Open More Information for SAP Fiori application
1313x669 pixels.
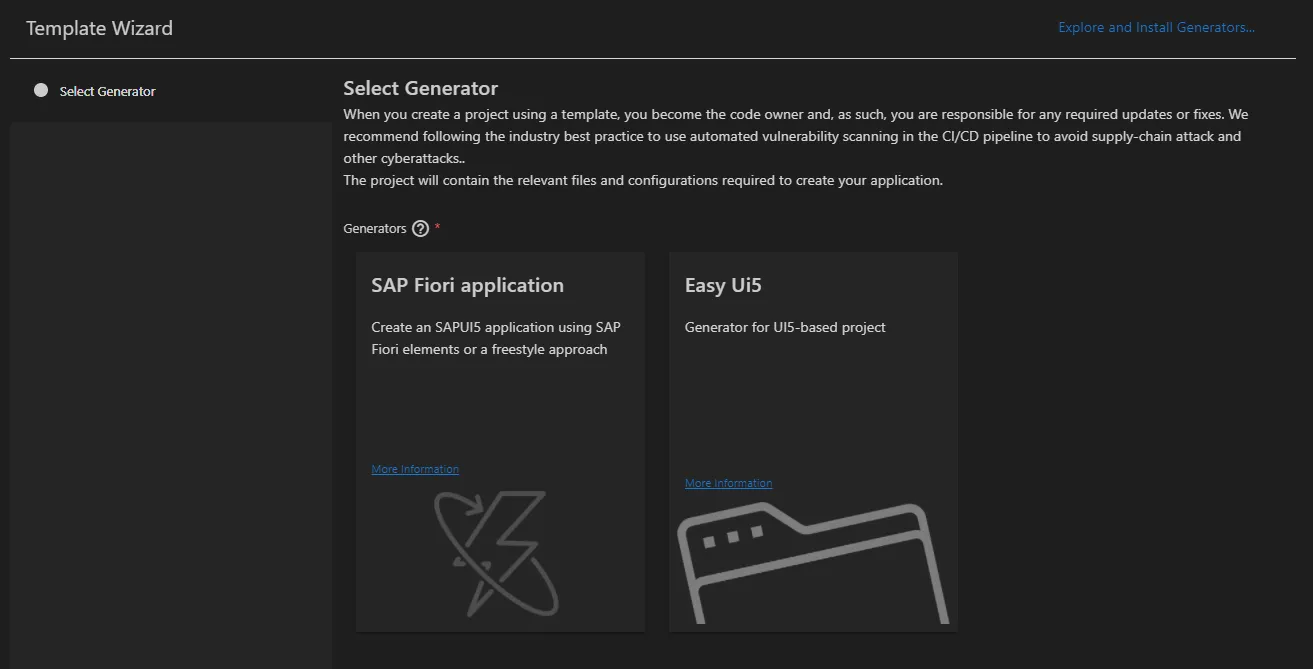(x=415, y=469)
